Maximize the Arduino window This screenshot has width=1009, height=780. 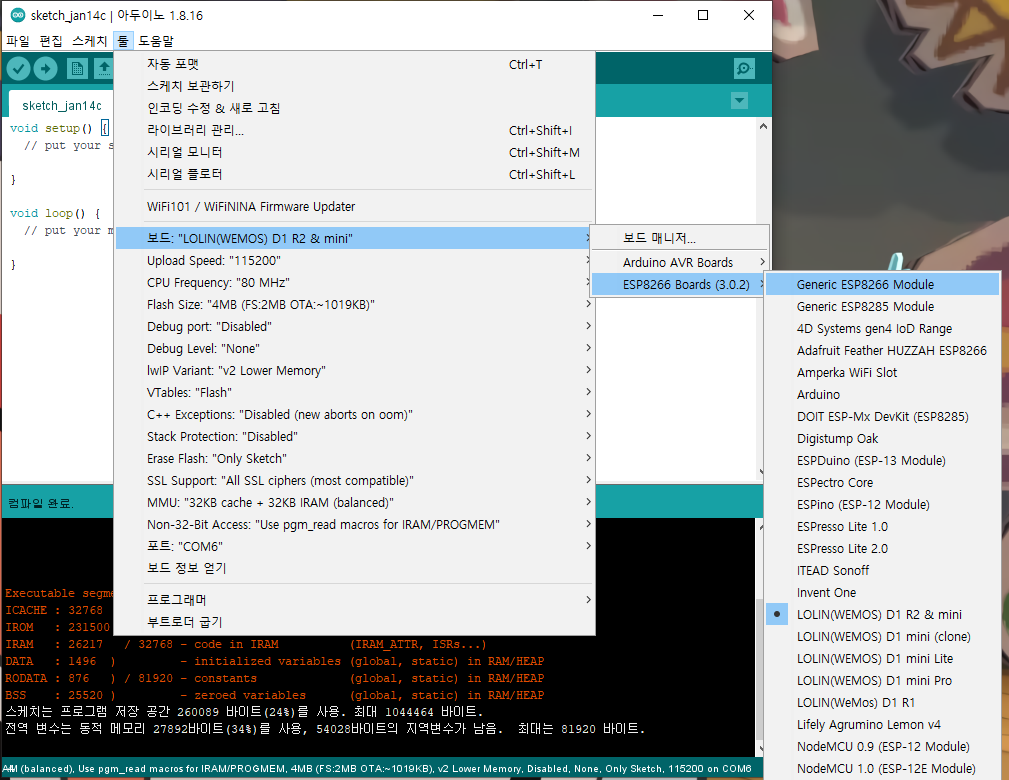coord(703,15)
